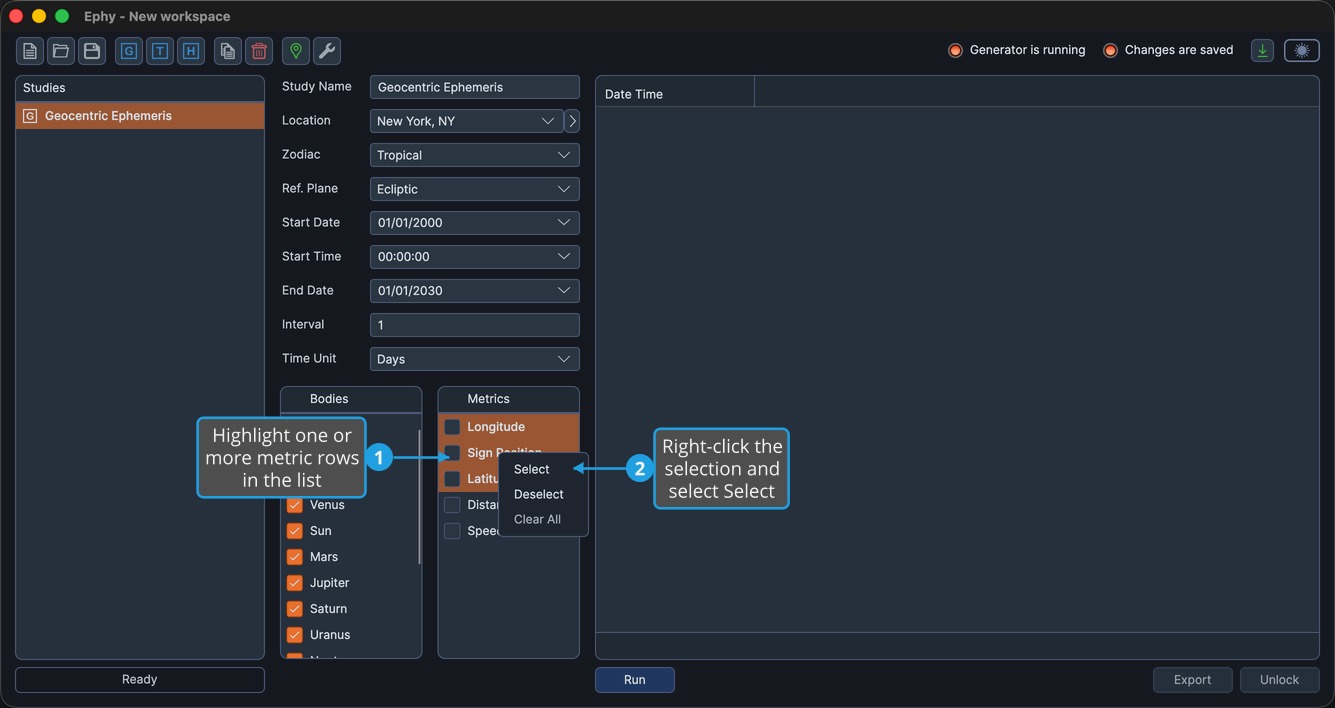This screenshot has height=708, width=1335.
Task: Click the arrow button next to Location
Action: tap(572, 121)
